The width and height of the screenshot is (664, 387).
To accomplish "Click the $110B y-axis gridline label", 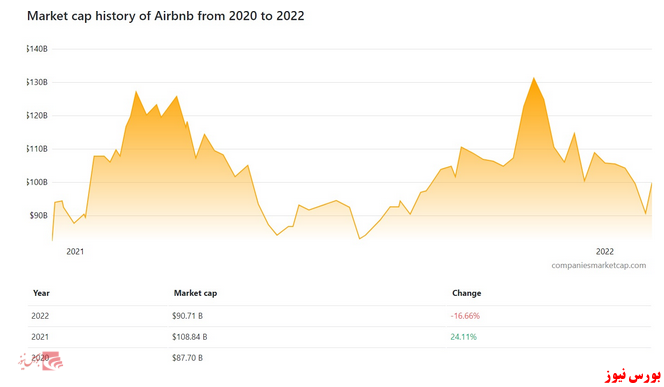I will click(37, 149).
